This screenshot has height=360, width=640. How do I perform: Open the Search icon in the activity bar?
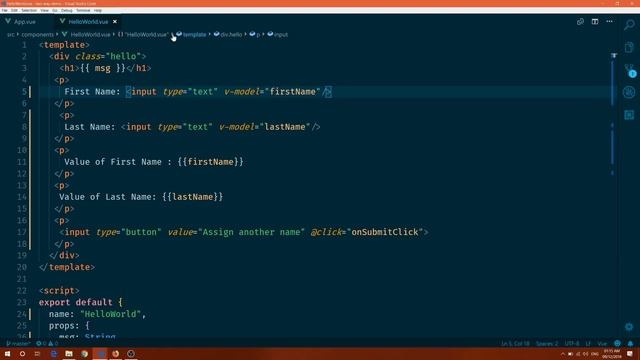pyautogui.click(x=629, y=24)
